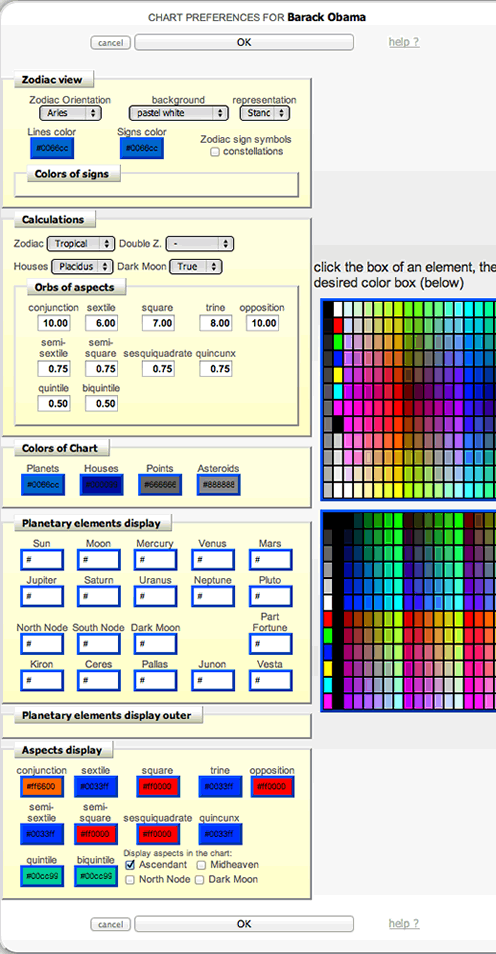Select the sextile aspect color swatch
The height and width of the screenshot is (954, 496).
point(96,786)
